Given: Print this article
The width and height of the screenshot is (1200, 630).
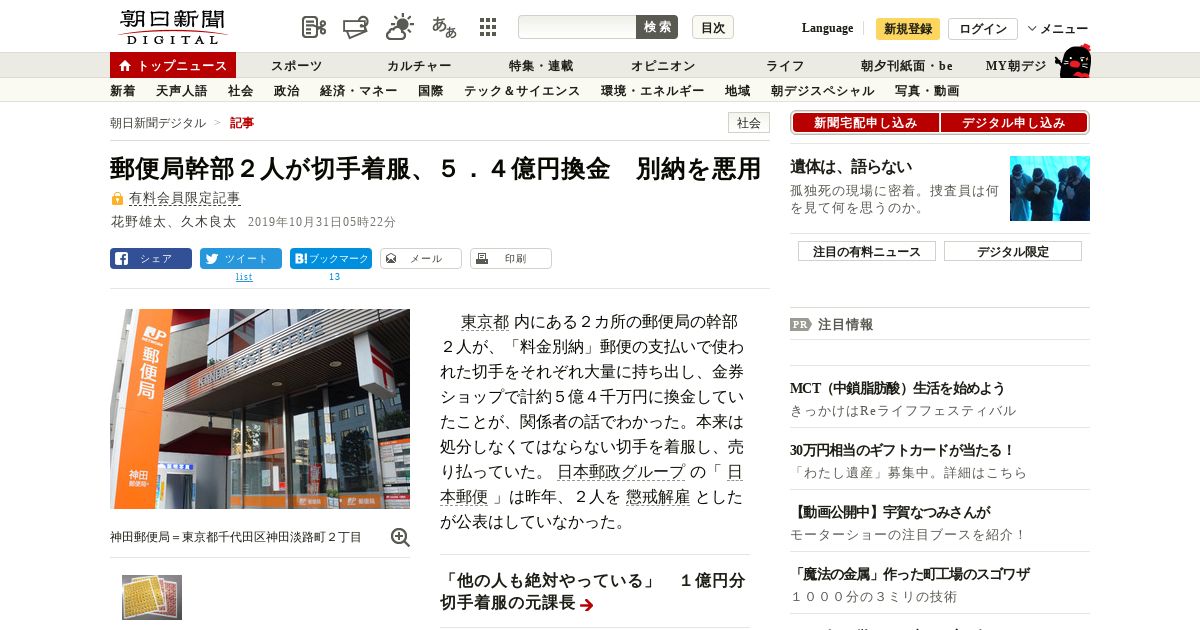Looking at the screenshot, I should 511,258.
